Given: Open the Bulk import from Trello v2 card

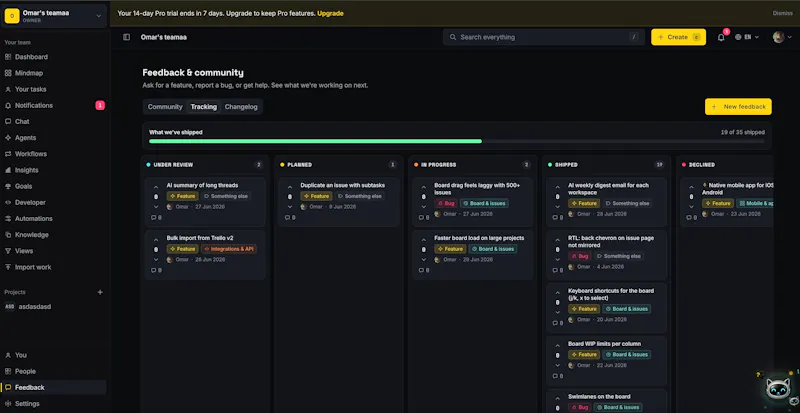Looking at the screenshot, I should point(205,255).
